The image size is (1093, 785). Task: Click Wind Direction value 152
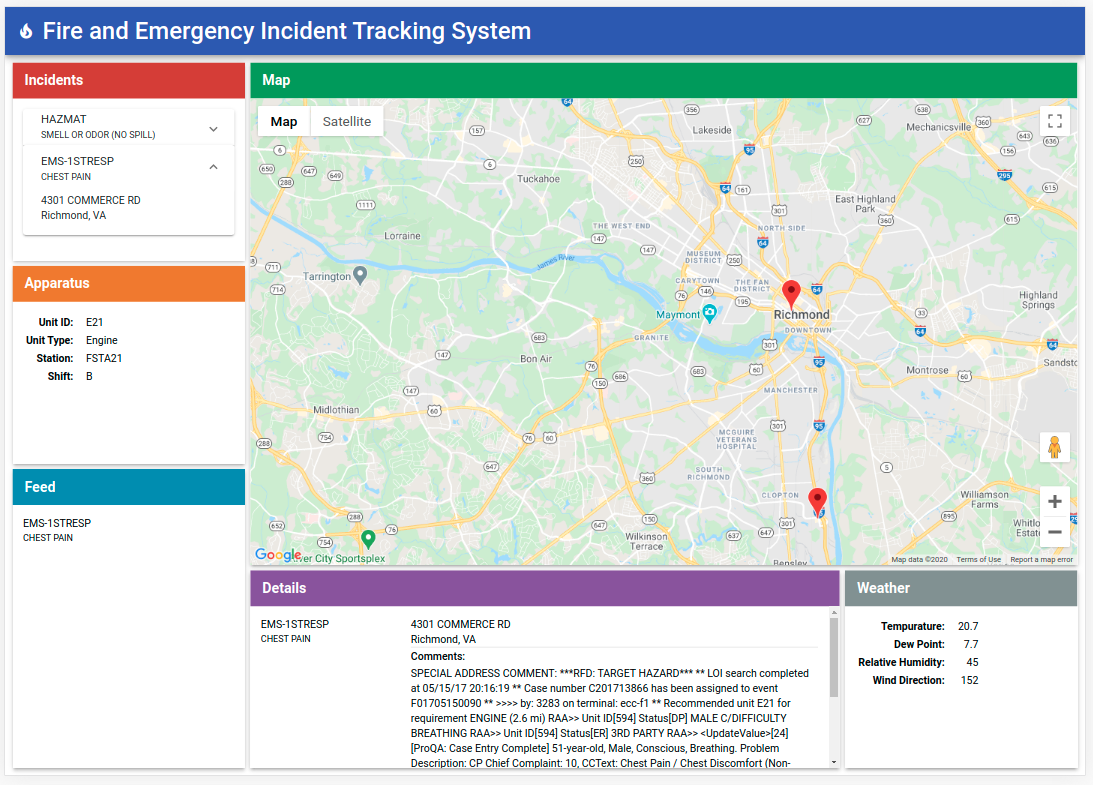coord(970,680)
